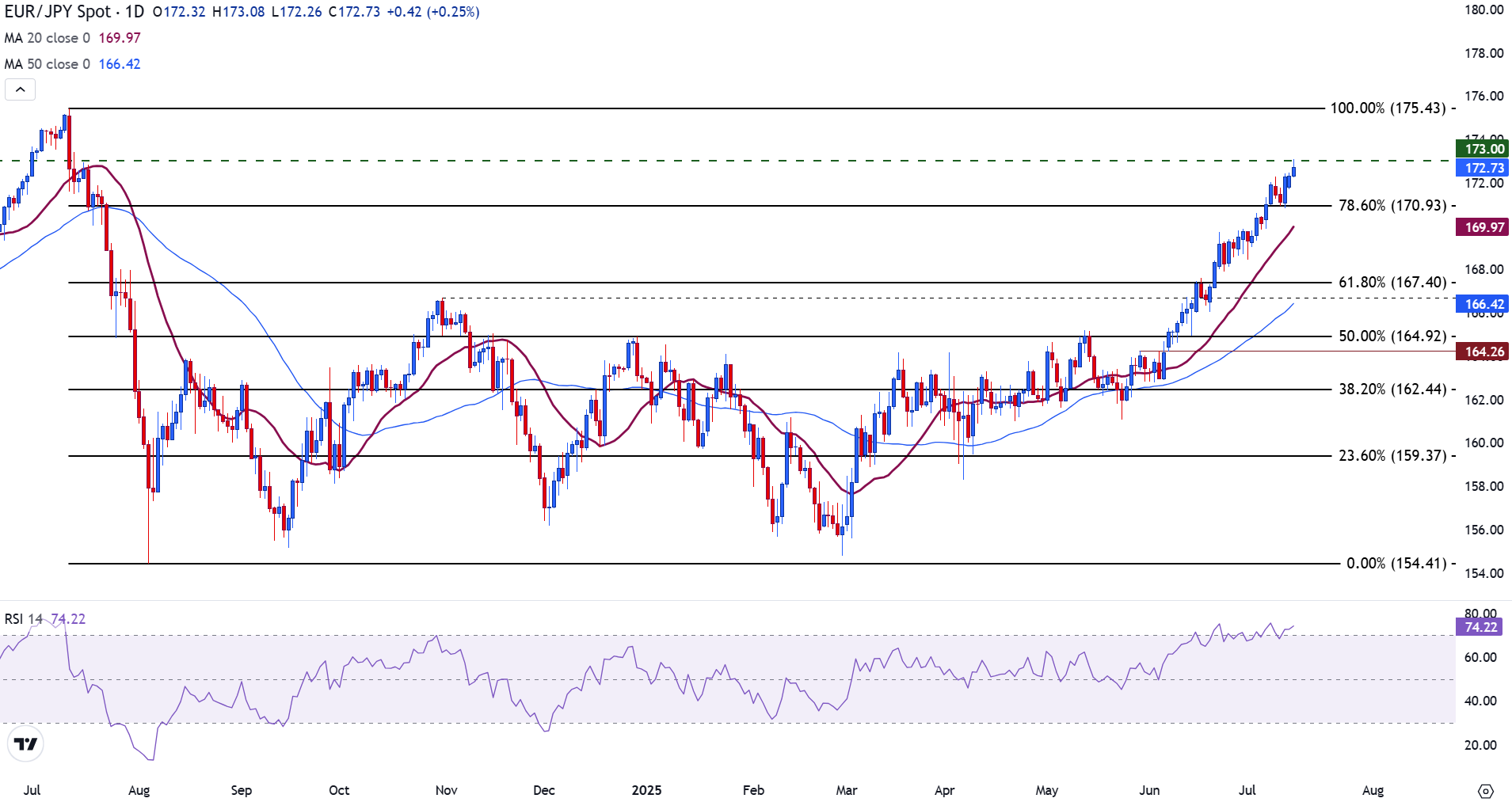Screen dimensions: 1512x802
Task: Click the dark red 164.26 price label
Action: 1483,352
